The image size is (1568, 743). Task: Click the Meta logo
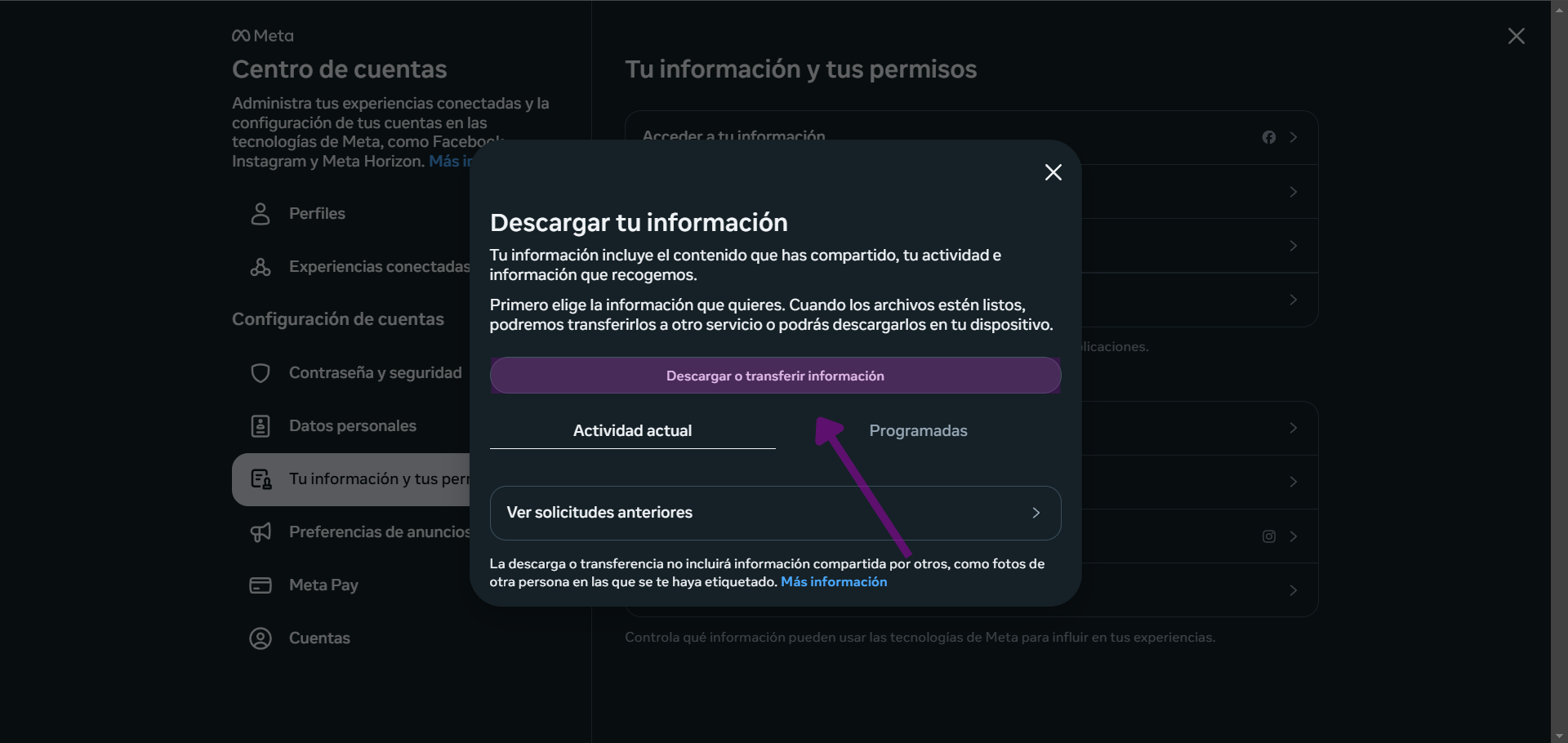click(x=263, y=36)
